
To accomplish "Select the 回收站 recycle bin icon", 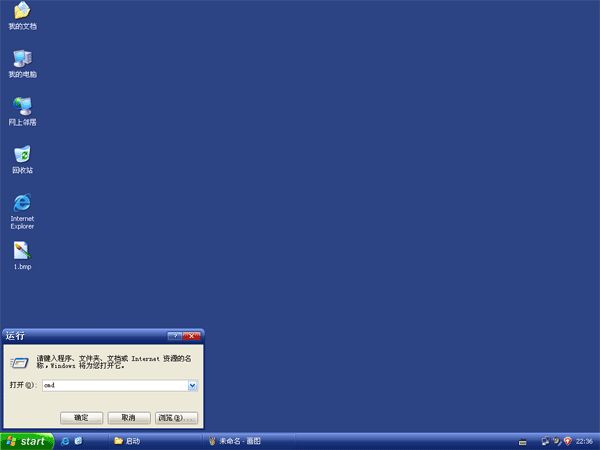I will click(22, 160).
